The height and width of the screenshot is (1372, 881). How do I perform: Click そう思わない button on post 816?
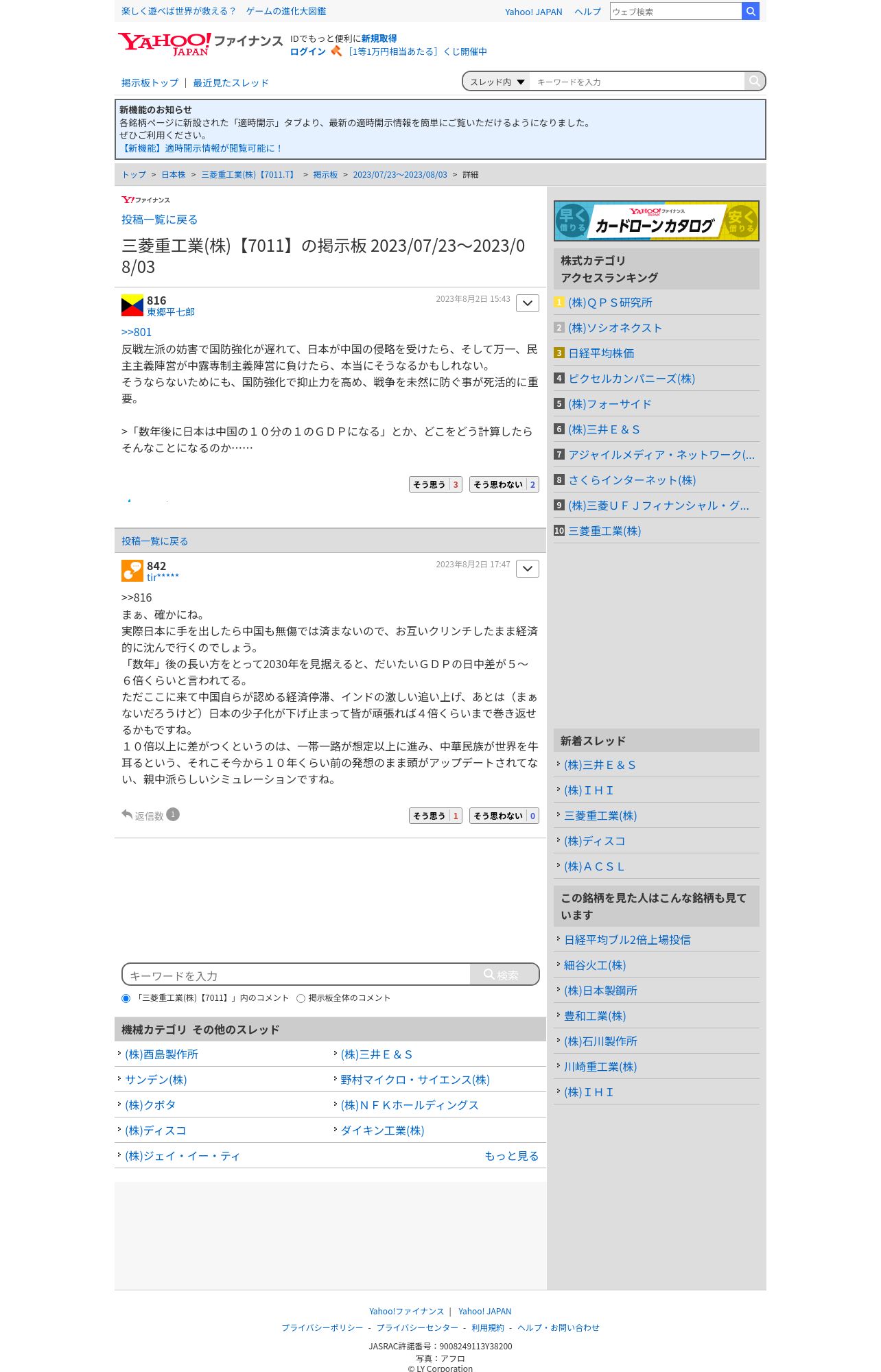[504, 484]
